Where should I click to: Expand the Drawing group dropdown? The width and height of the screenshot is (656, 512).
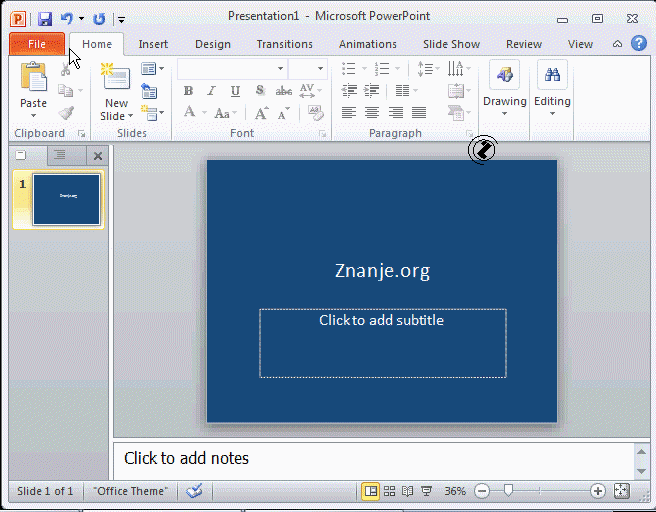[x=504, y=112]
